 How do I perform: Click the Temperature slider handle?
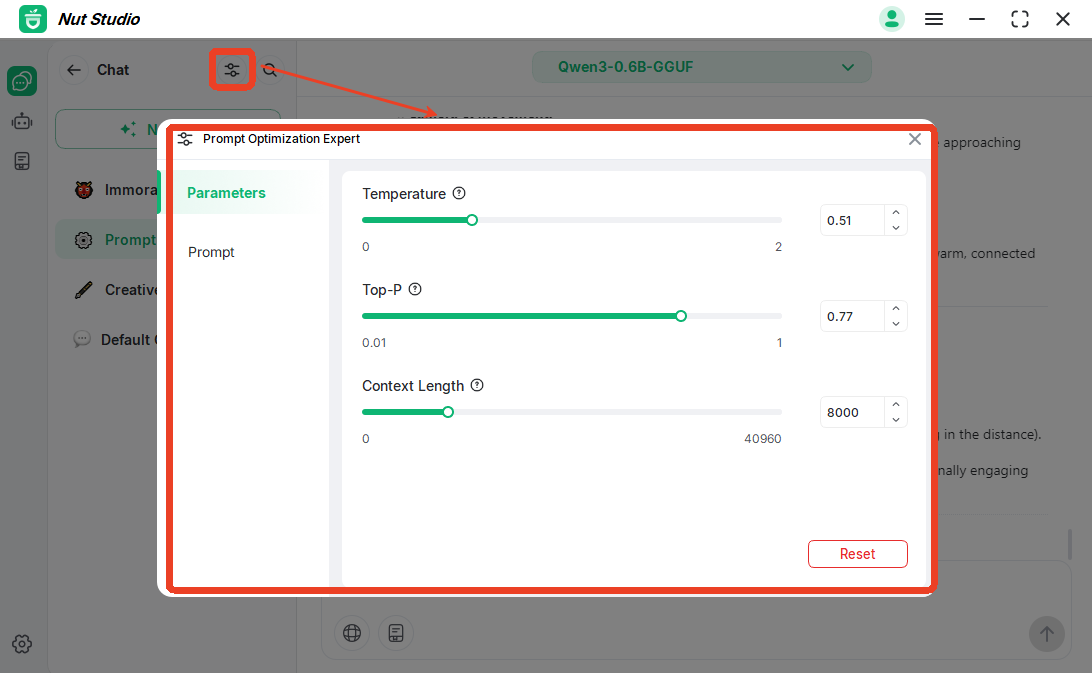coord(472,220)
